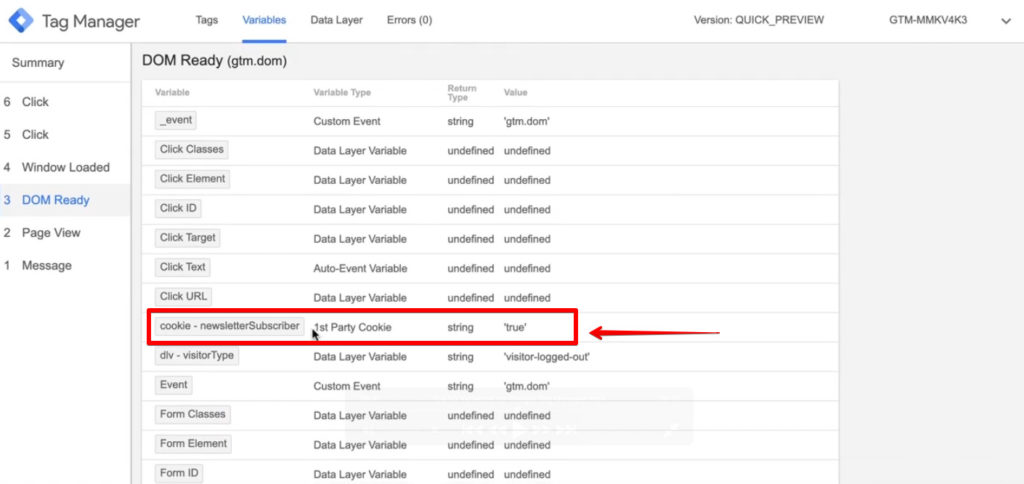Click the Version: QUICK_PREVIEW label
Viewport: 1024px width, 484px height.
(x=759, y=20)
